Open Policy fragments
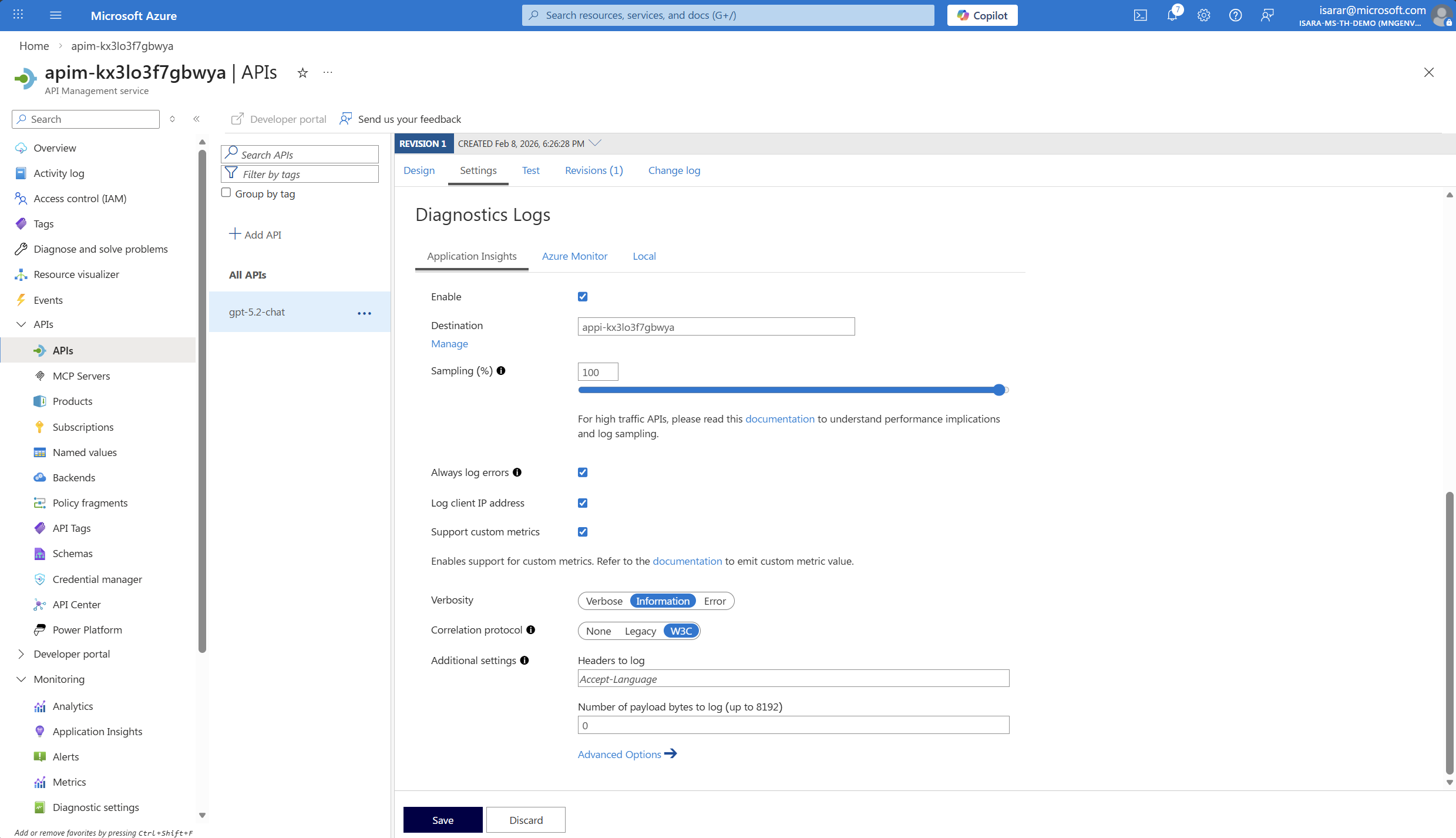Image resolution: width=1456 pixels, height=838 pixels. [x=90, y=503]
